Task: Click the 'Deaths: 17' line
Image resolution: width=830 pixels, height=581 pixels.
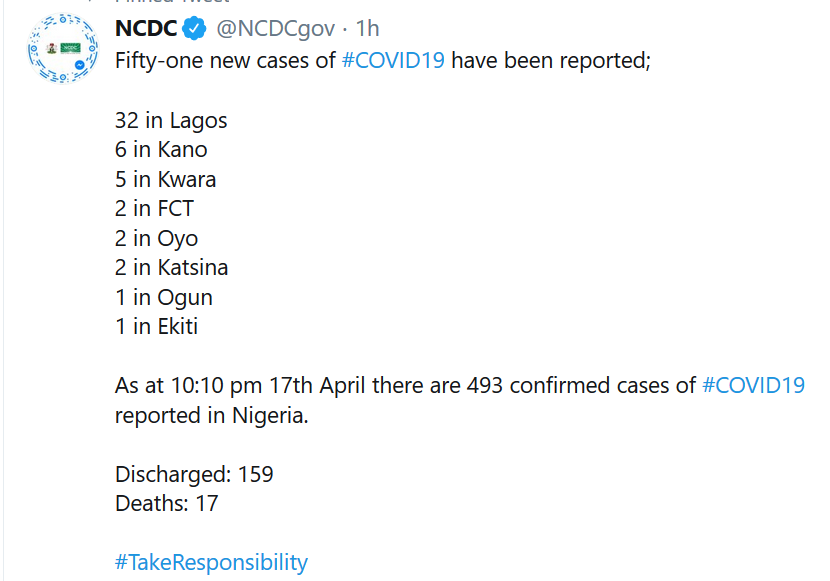Action: pos(166,503)
